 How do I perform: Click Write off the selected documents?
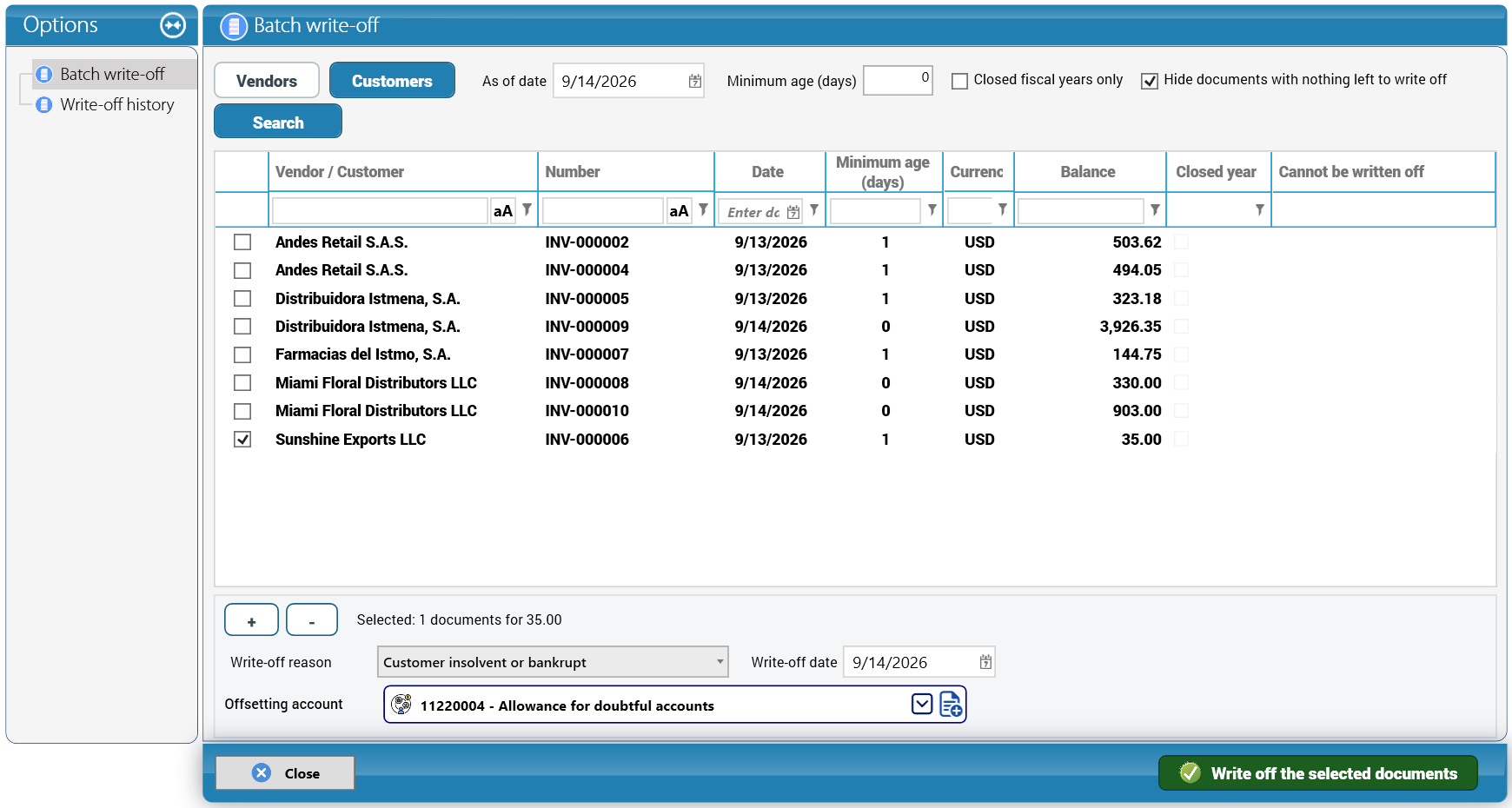[x=1318, y=773]
